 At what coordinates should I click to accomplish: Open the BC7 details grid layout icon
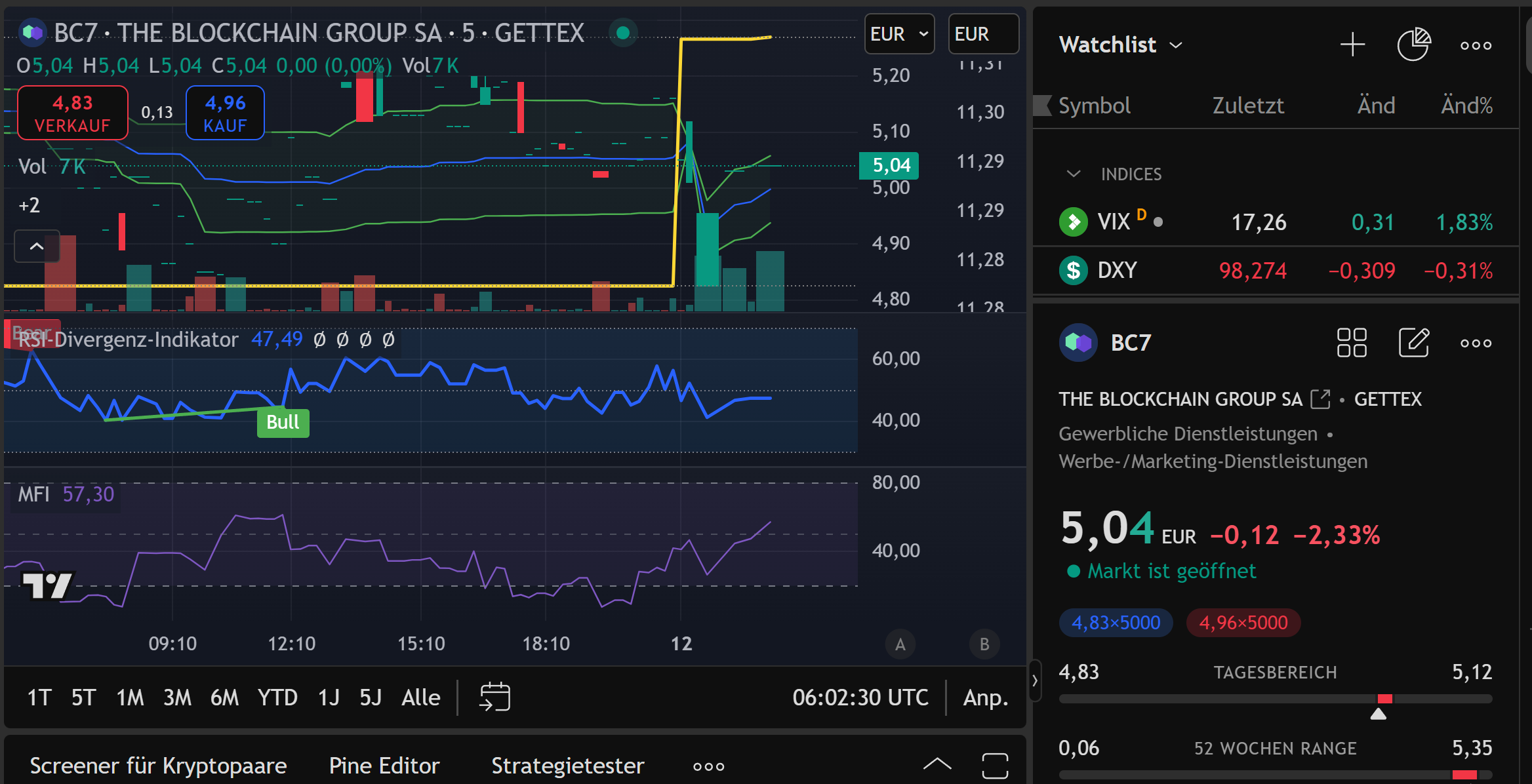(x=1352, y=343)
